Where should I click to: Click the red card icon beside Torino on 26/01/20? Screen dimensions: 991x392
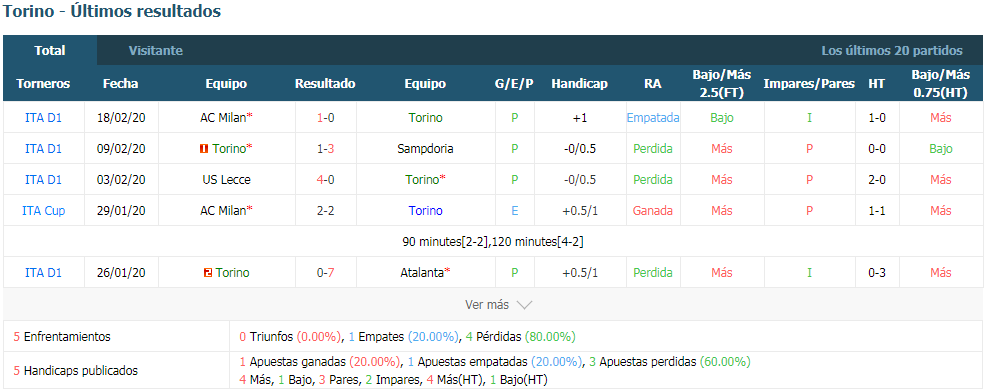(x=207, y=273)
